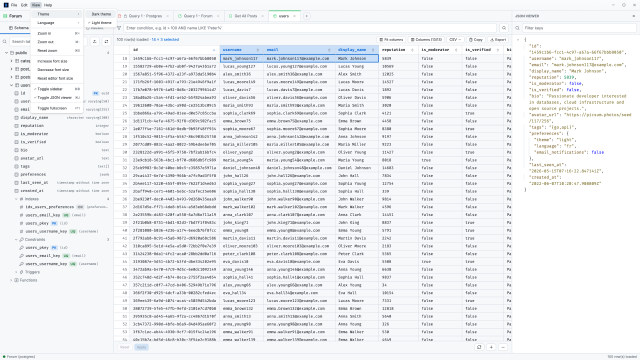Open the Help menu
The image size is (640, 360).
click(48, 5)
